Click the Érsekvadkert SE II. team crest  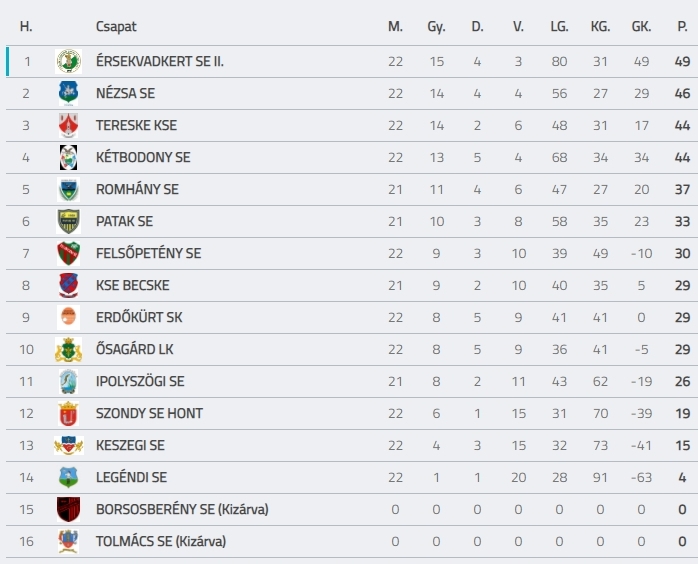[x=69, y=61]
